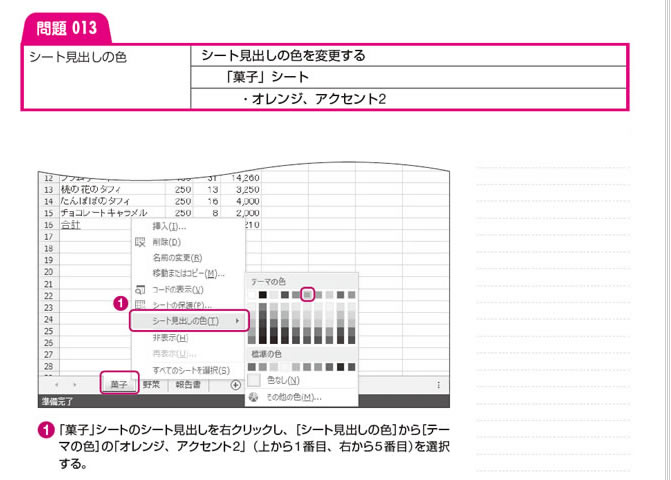Open the 報告書 sheet tab
671x480 pixels.
point(192,384)
